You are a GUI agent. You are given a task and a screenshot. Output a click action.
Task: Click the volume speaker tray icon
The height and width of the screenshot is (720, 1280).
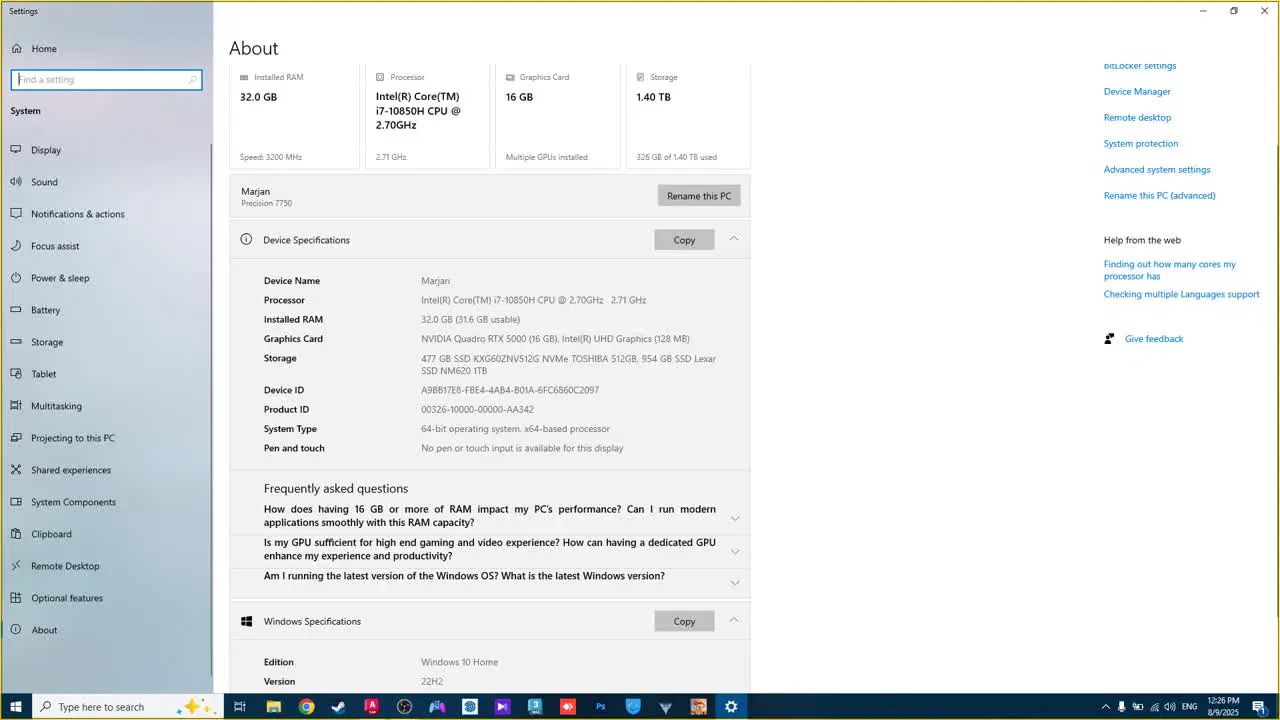coord(1170,707)
